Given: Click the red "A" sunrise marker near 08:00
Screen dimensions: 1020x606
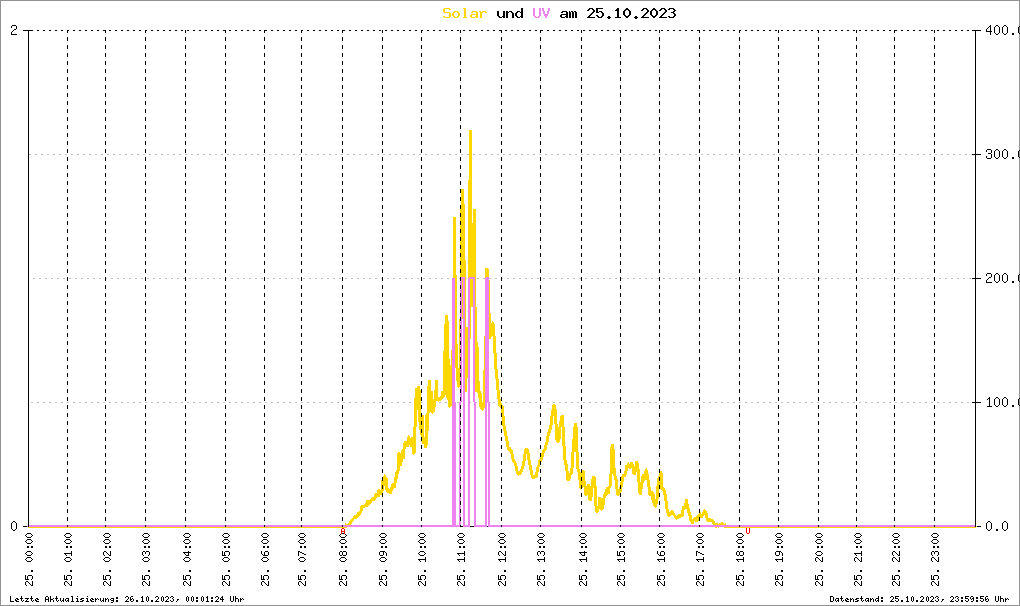Looking at the screenshot, I should click(x=343, y=532).
